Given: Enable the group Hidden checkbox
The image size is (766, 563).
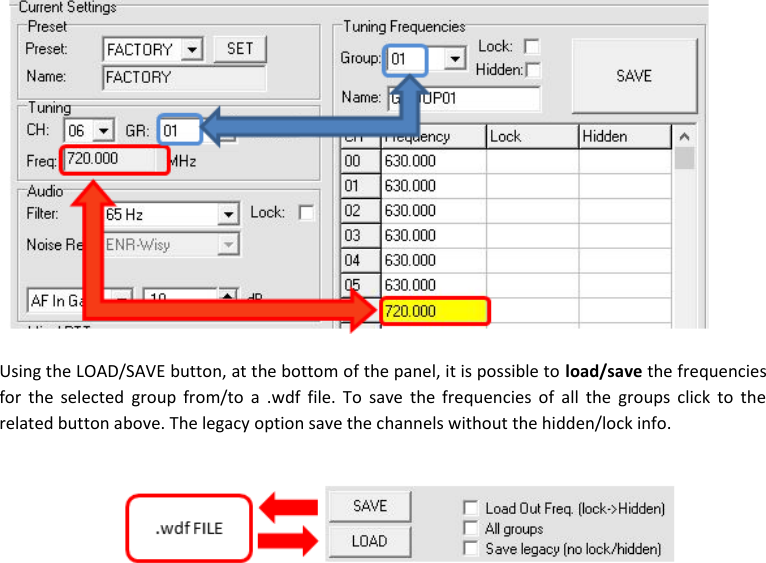Looking at the screenshot, I should pyautogui.click(x=533, y=70).
